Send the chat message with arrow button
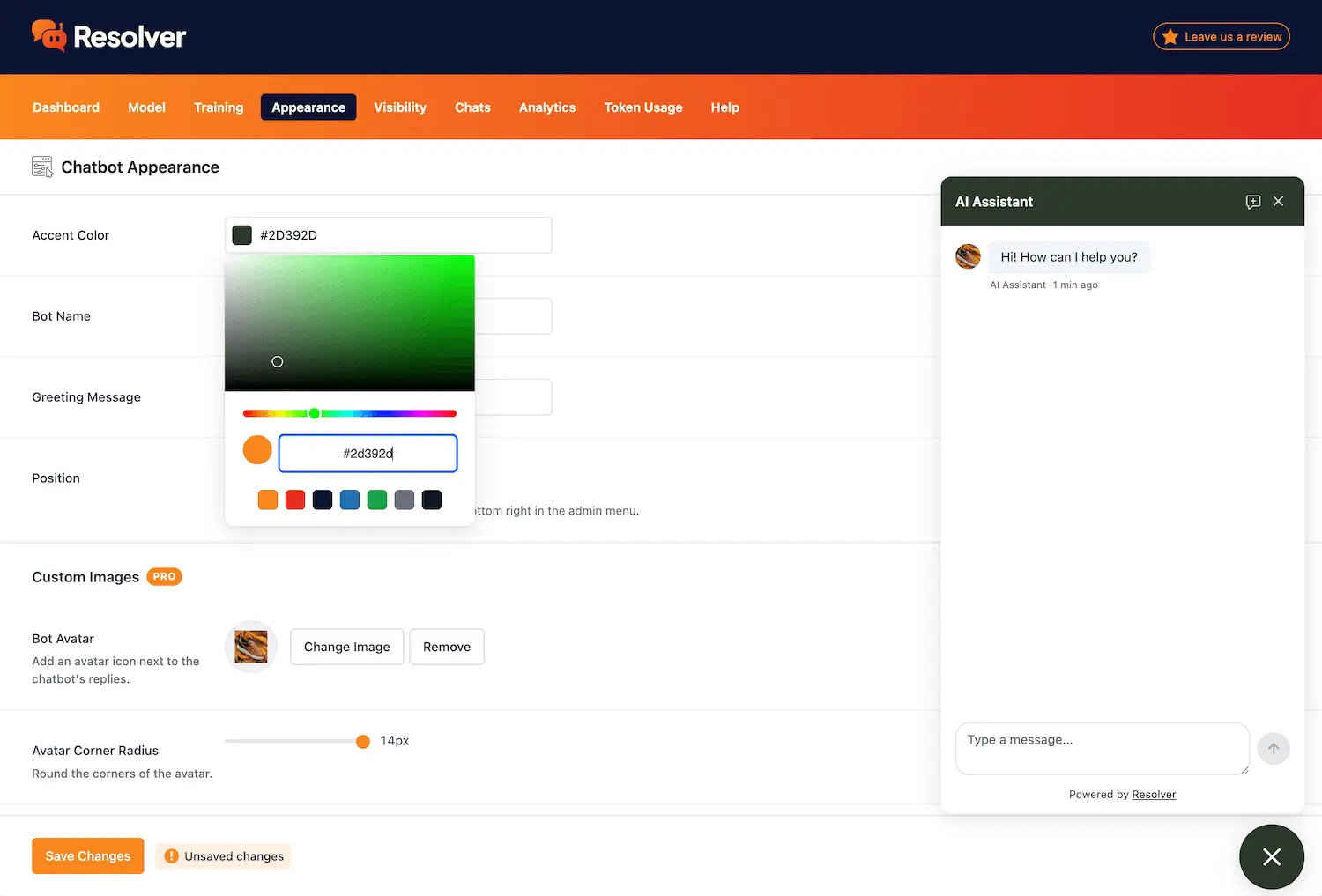Screen dimensions: 1322x896 coord(1274,749)
